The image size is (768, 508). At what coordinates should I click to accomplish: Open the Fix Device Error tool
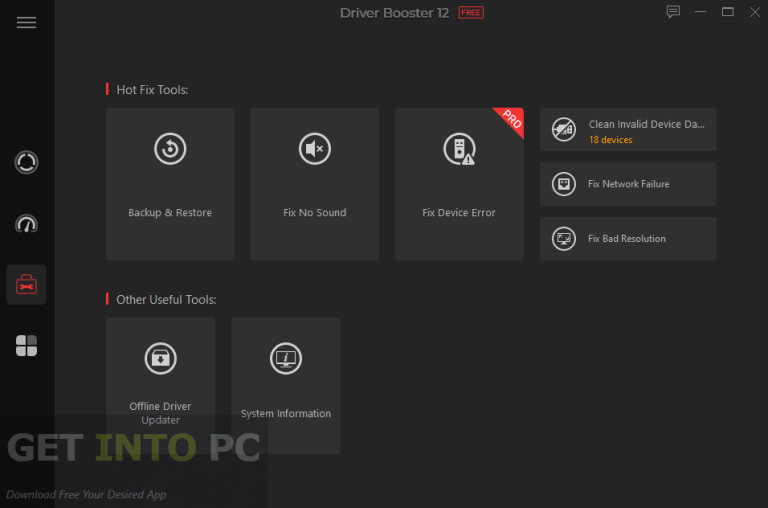(459, 184)
